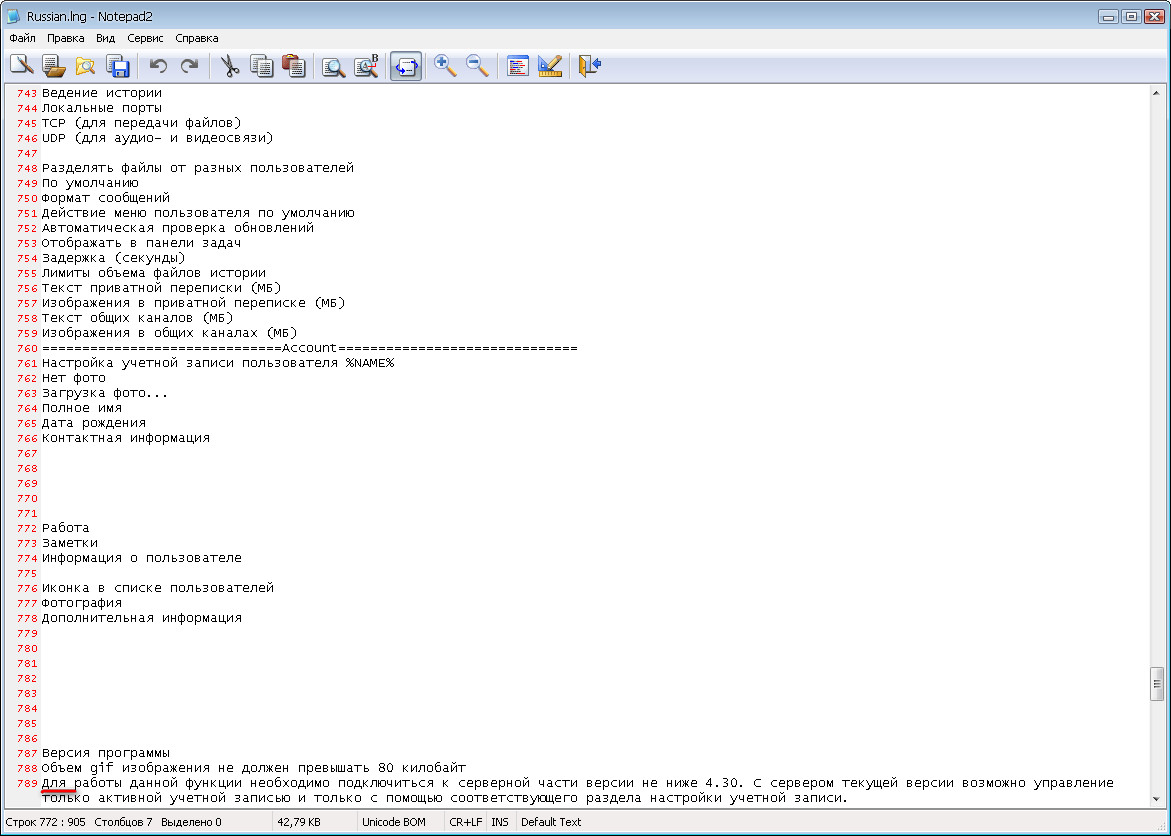Click the vertical scrollbar thumb
Image resolution: width=1171 pixels, height=836 pixels.
(1158, 684)
